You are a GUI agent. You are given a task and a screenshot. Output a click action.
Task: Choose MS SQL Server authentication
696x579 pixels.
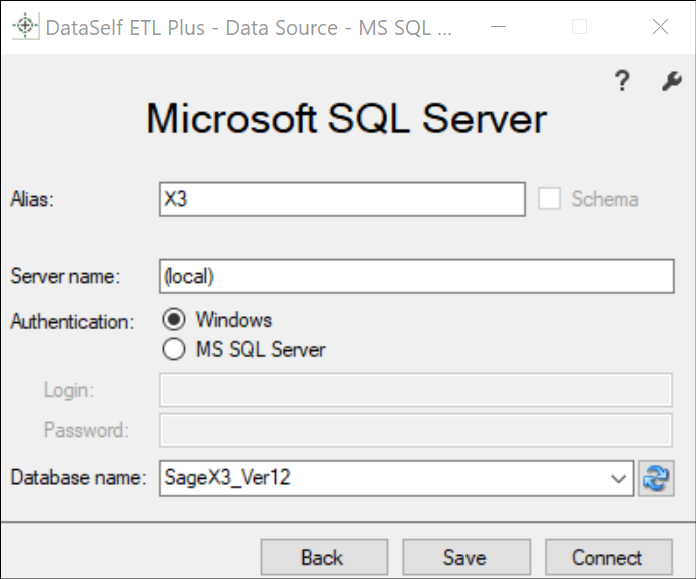(x=174, y=350)
